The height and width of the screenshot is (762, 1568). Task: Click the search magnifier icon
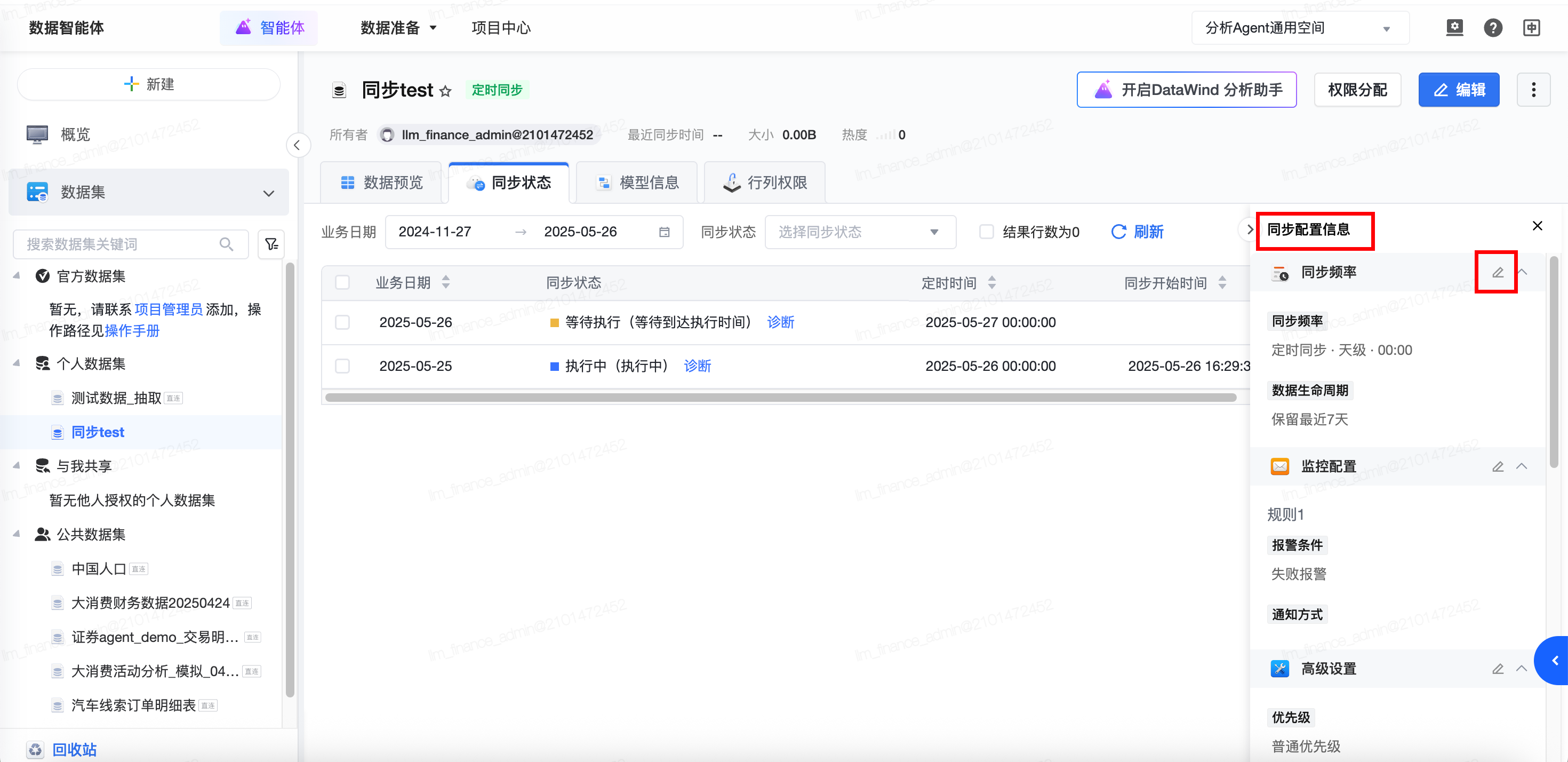[x=227, y=244]
